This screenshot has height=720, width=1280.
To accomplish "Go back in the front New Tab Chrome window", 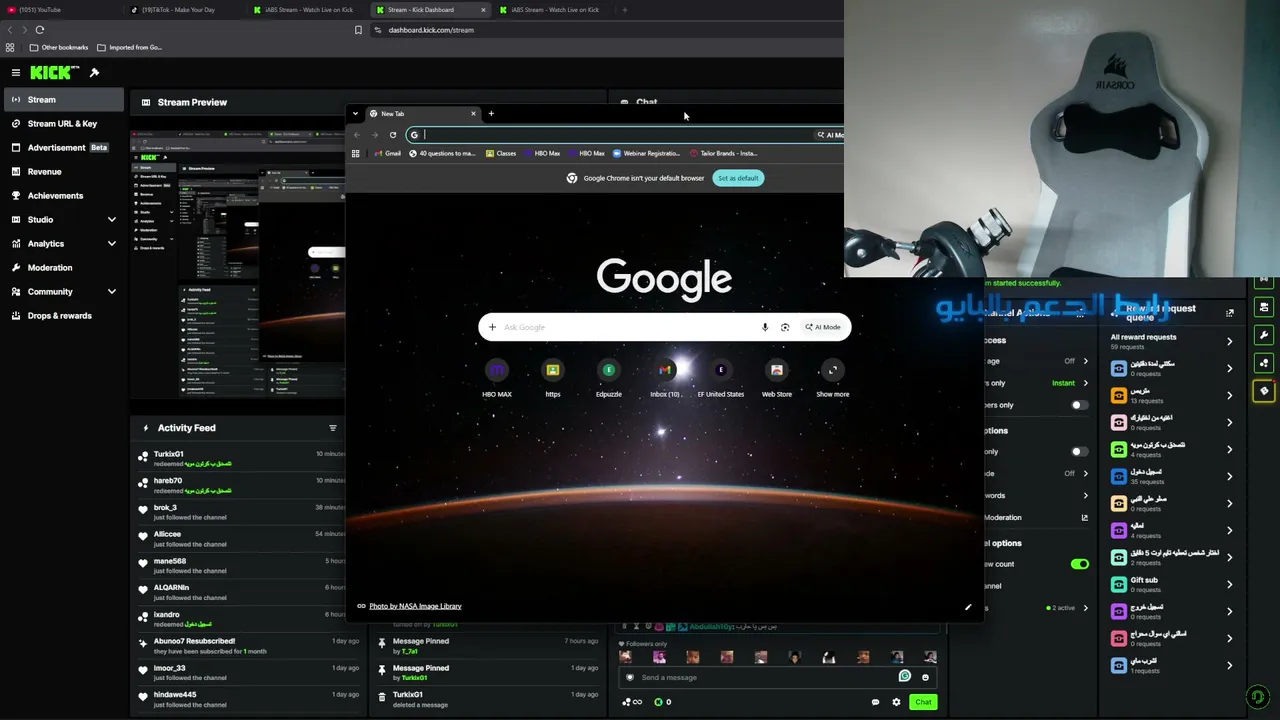I will [x=357, y=135].
